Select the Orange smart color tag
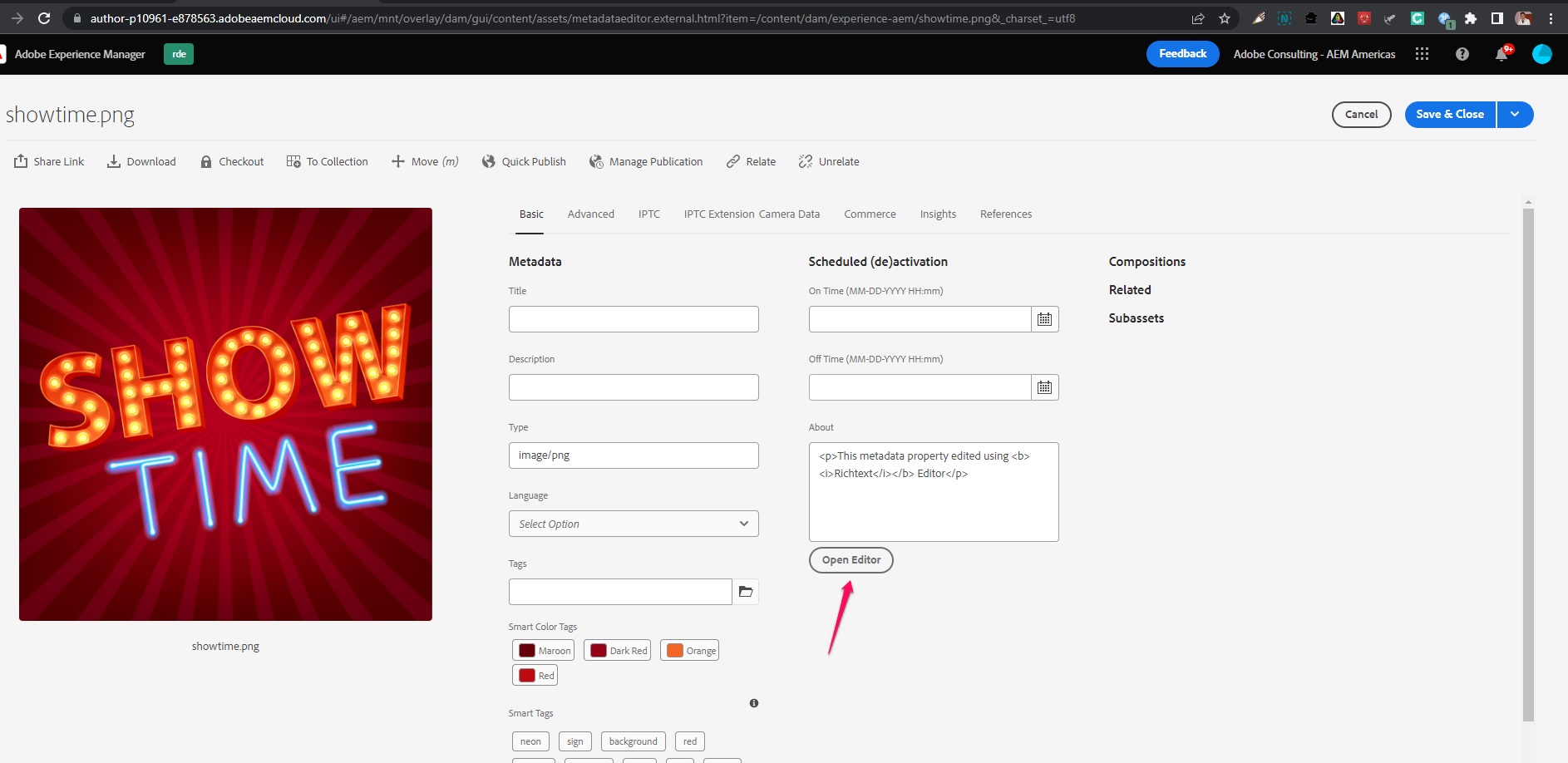The height and width of the screenshot is (763, 1568). tap(690, 651)
